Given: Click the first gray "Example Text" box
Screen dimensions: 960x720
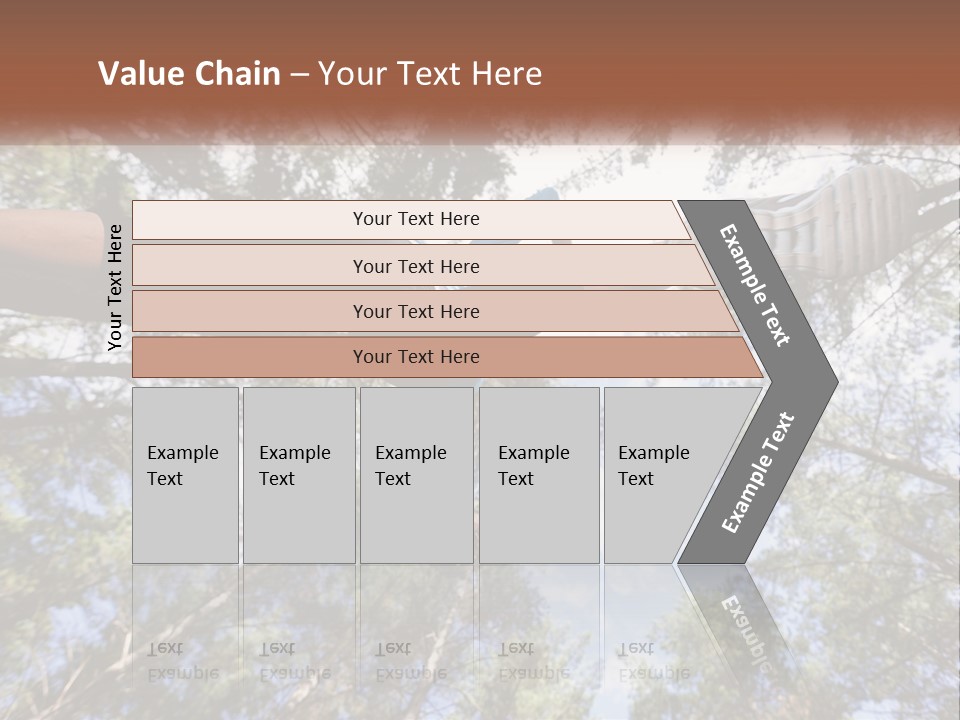Looking at the screenshot, I should [x=185, y=475].
